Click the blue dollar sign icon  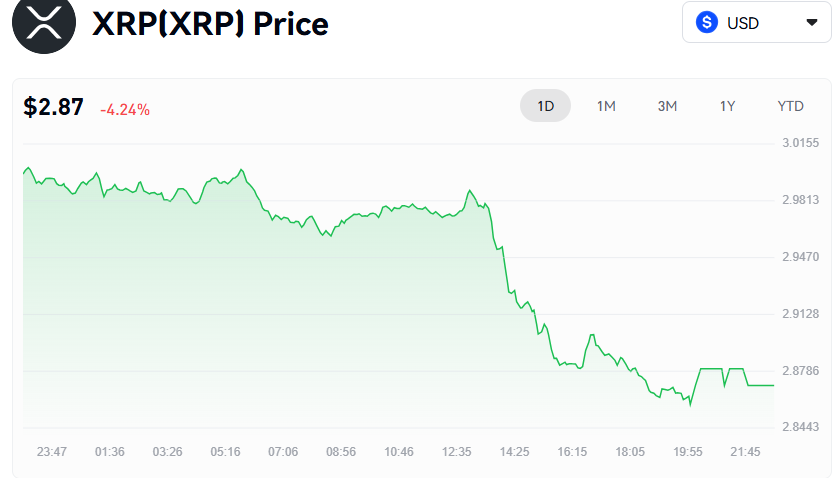pos(708,23)
